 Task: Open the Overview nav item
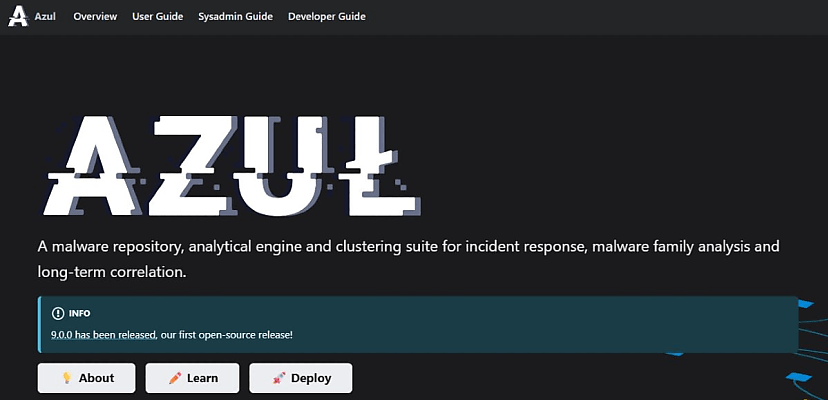point(95,16)
